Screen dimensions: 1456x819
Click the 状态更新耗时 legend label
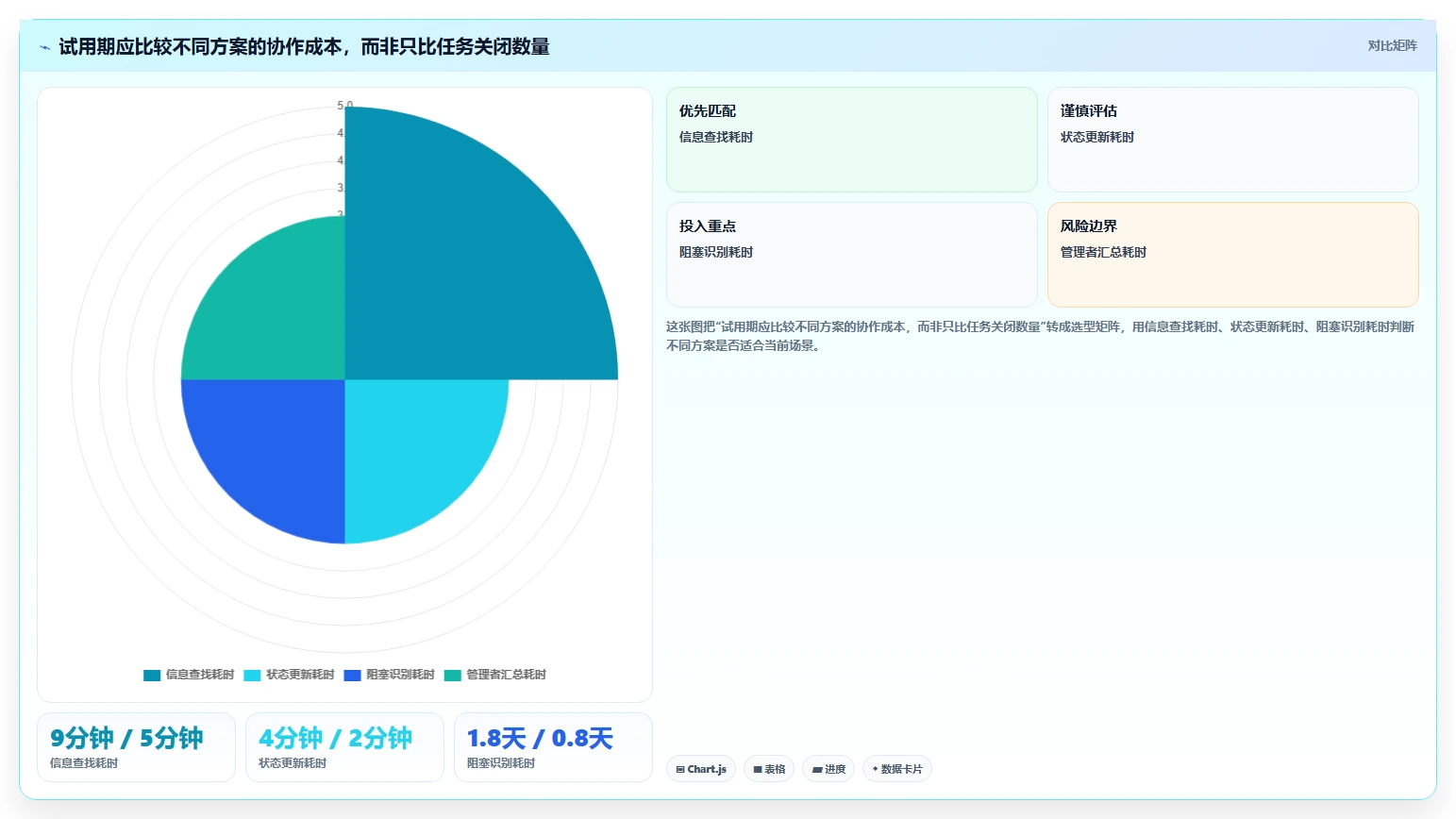300,675
